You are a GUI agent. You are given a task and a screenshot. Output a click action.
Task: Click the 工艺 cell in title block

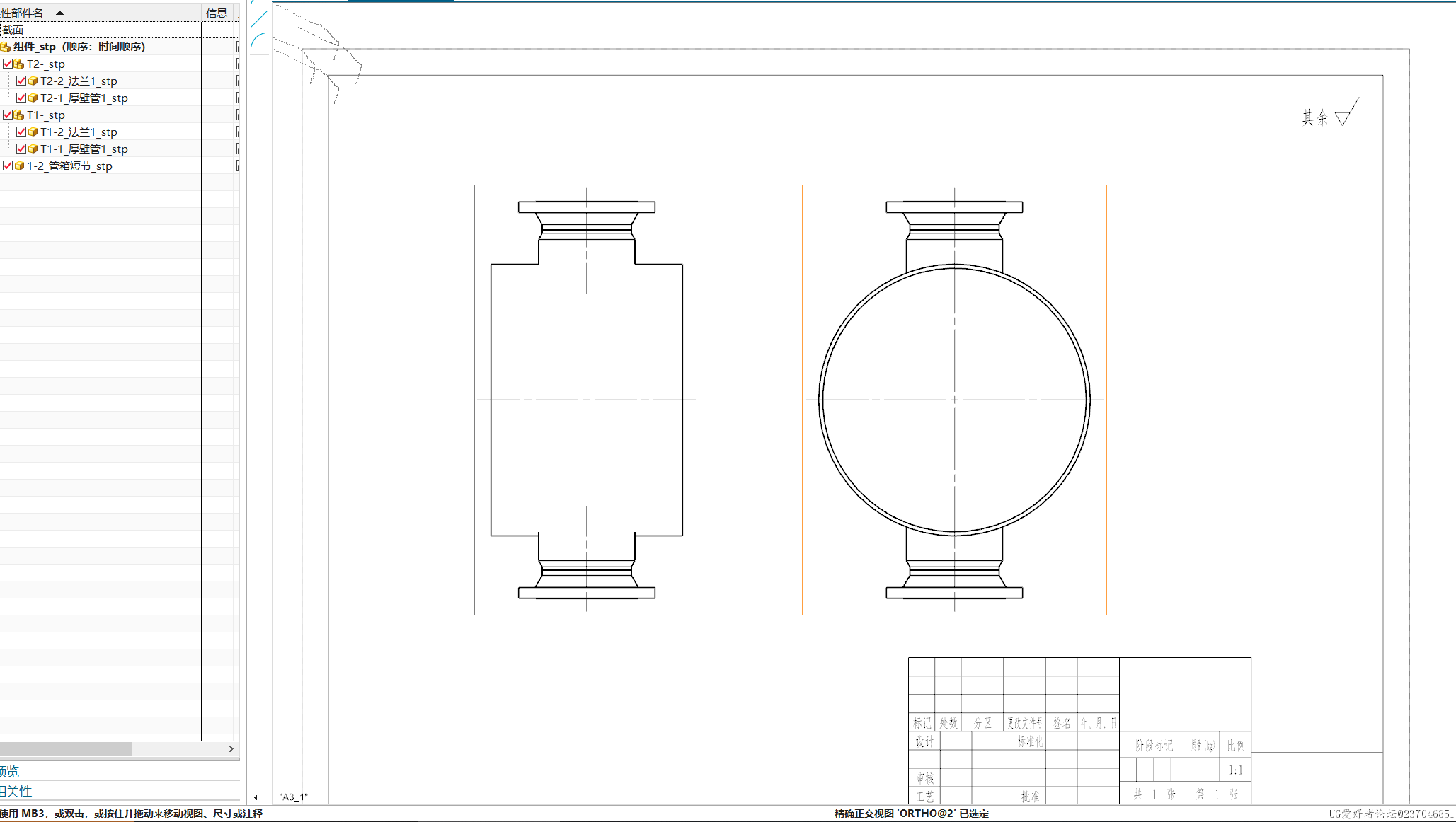924,797
